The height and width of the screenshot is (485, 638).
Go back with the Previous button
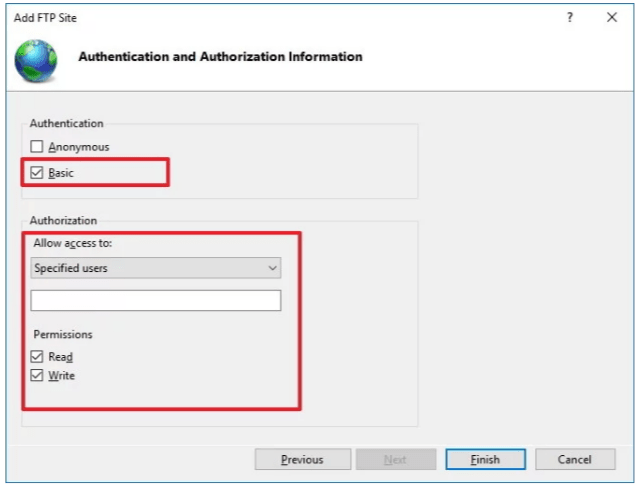pyautogui.click(x=303, y=459)
